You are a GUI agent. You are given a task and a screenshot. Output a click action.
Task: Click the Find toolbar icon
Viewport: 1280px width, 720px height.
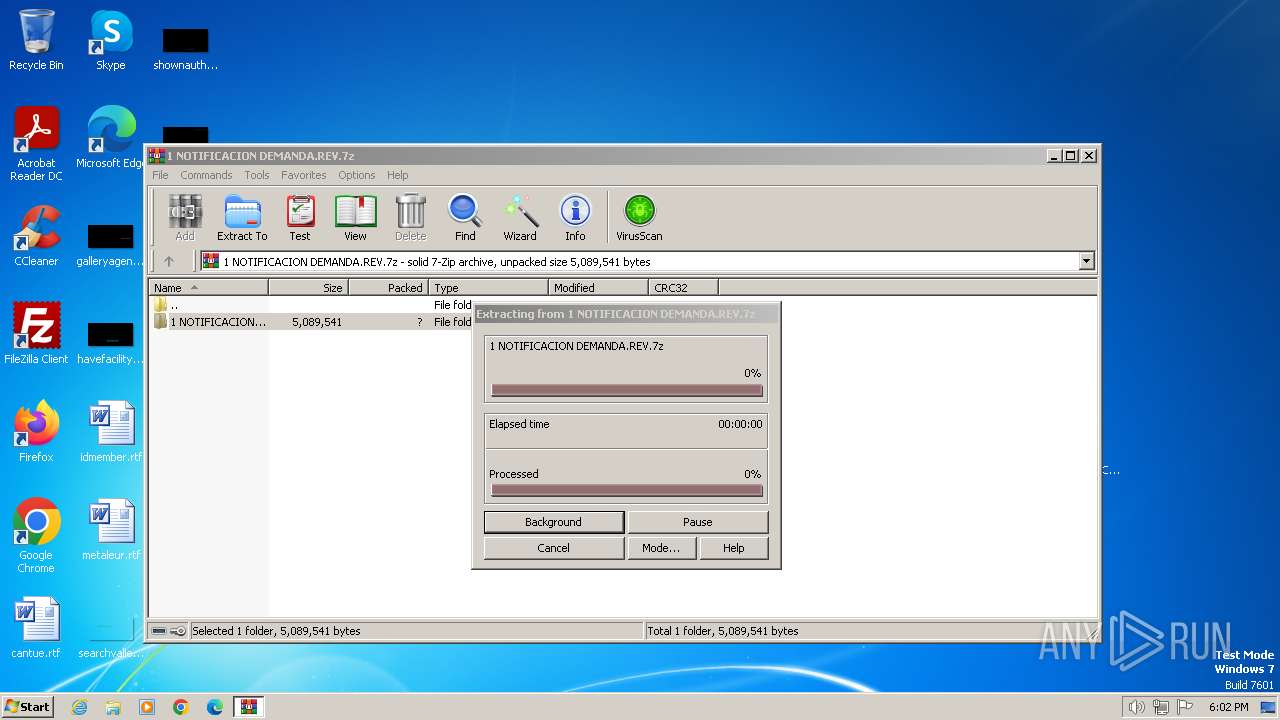pyautogui.click(x=465, y=218)
